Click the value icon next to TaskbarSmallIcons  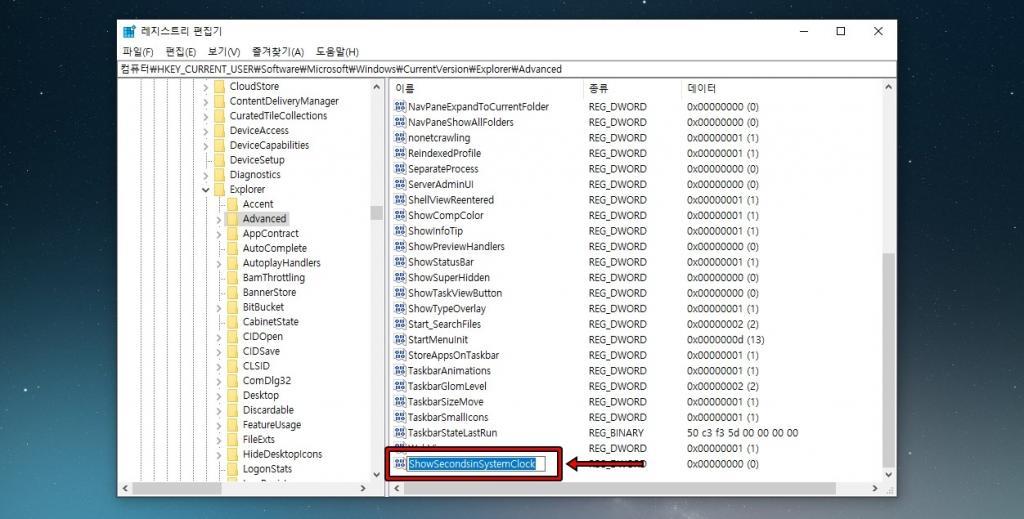(400, 417)
